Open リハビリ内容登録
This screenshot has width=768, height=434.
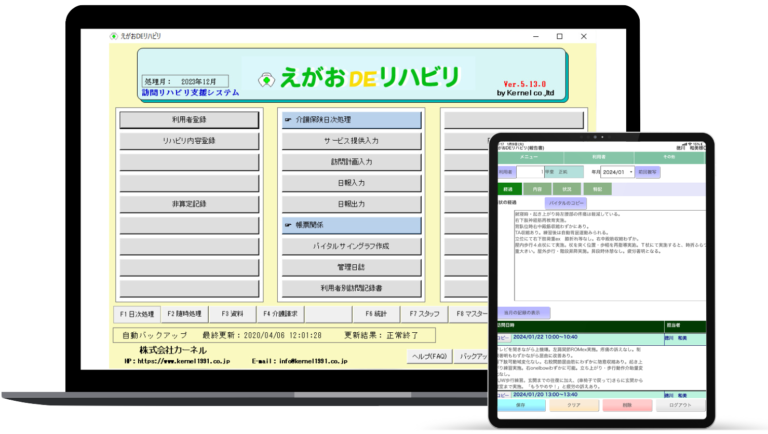coord(189,141)
